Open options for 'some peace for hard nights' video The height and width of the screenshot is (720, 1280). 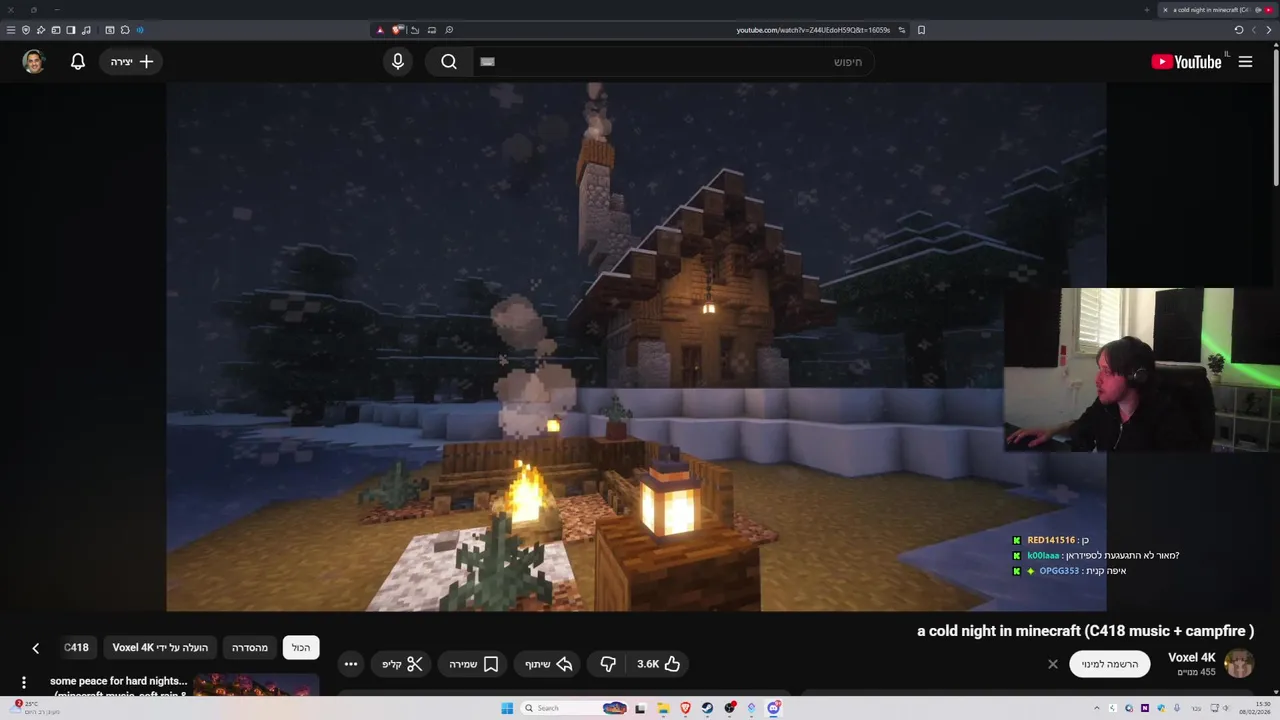(24, 683)
